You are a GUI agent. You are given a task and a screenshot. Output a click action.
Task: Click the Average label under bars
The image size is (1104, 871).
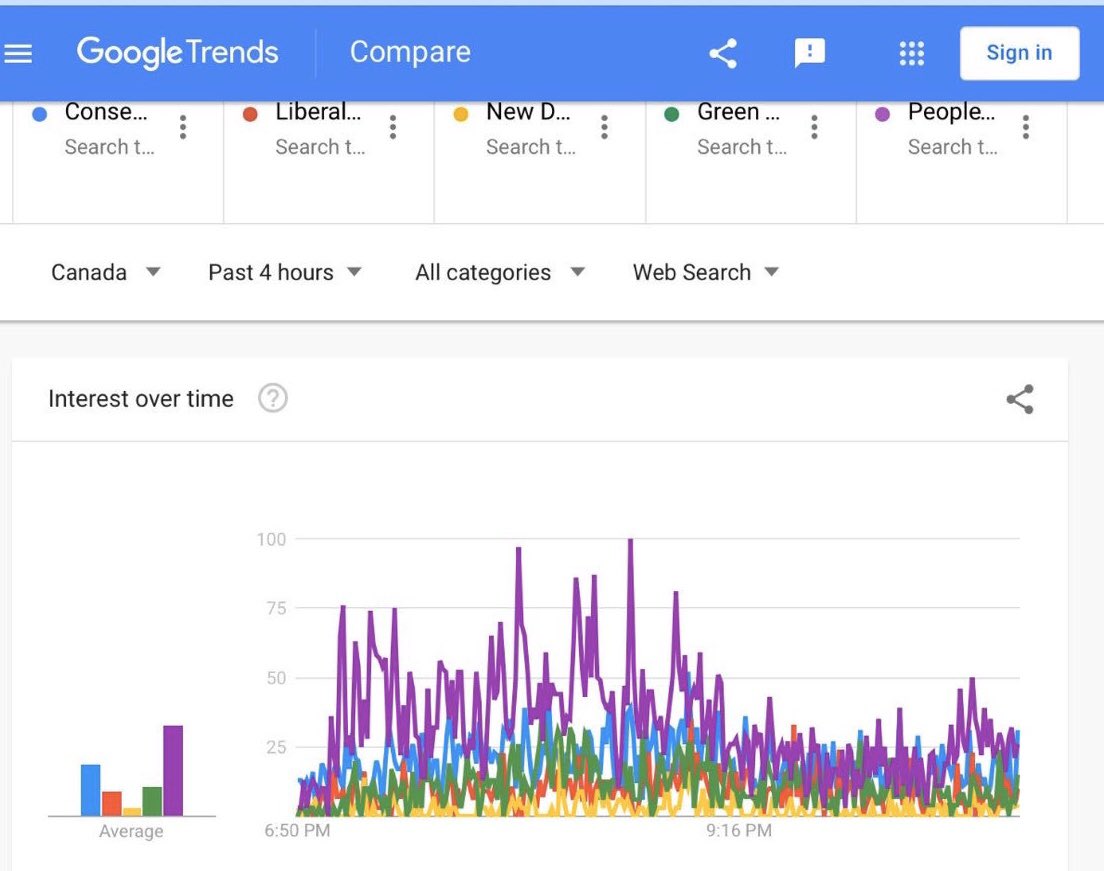tap(131, 832)
